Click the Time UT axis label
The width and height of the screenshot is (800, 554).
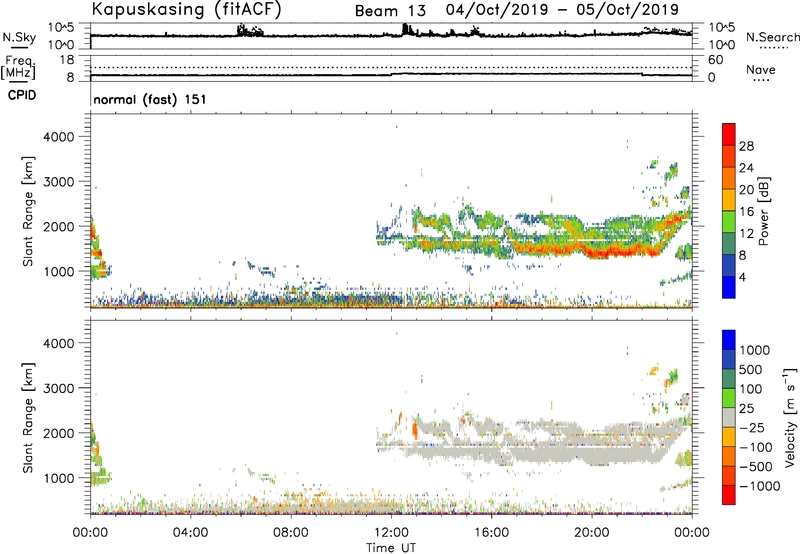(x=391, y=548)
